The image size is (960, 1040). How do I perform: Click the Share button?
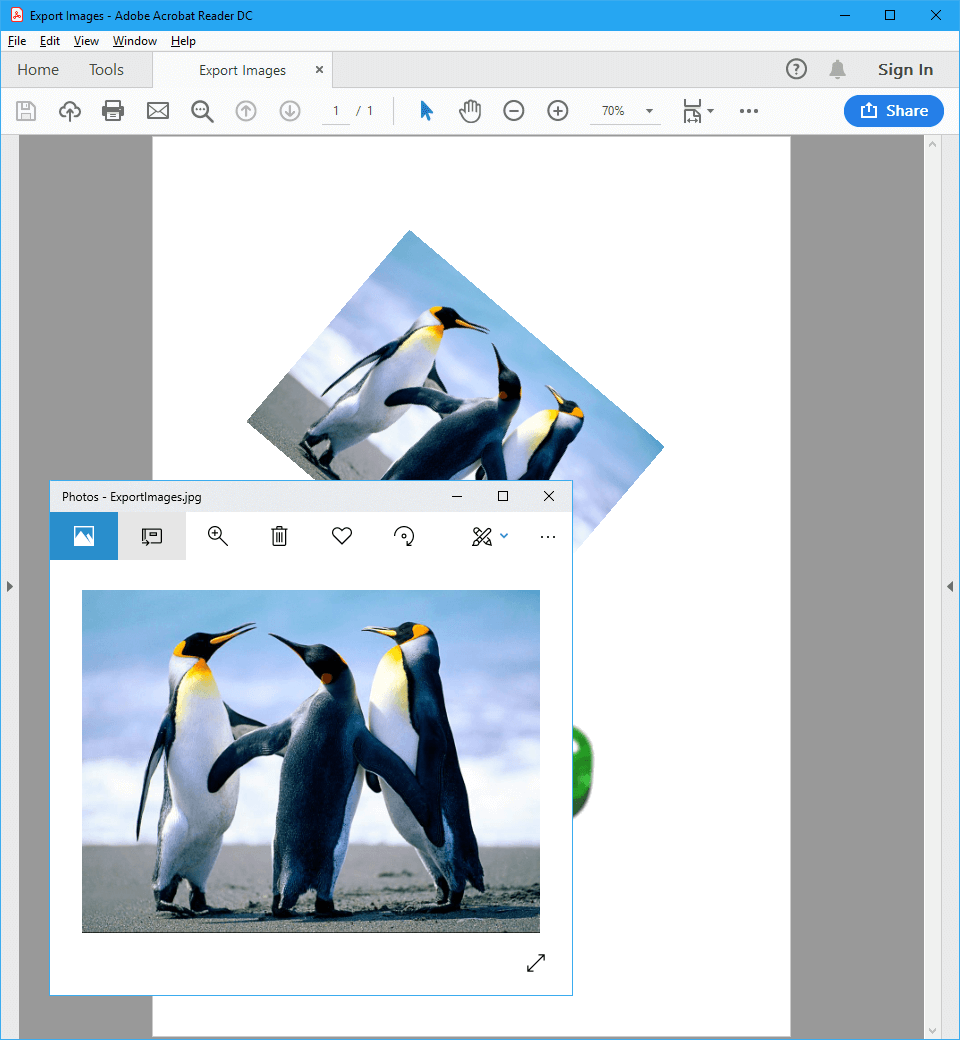point(893,111)
